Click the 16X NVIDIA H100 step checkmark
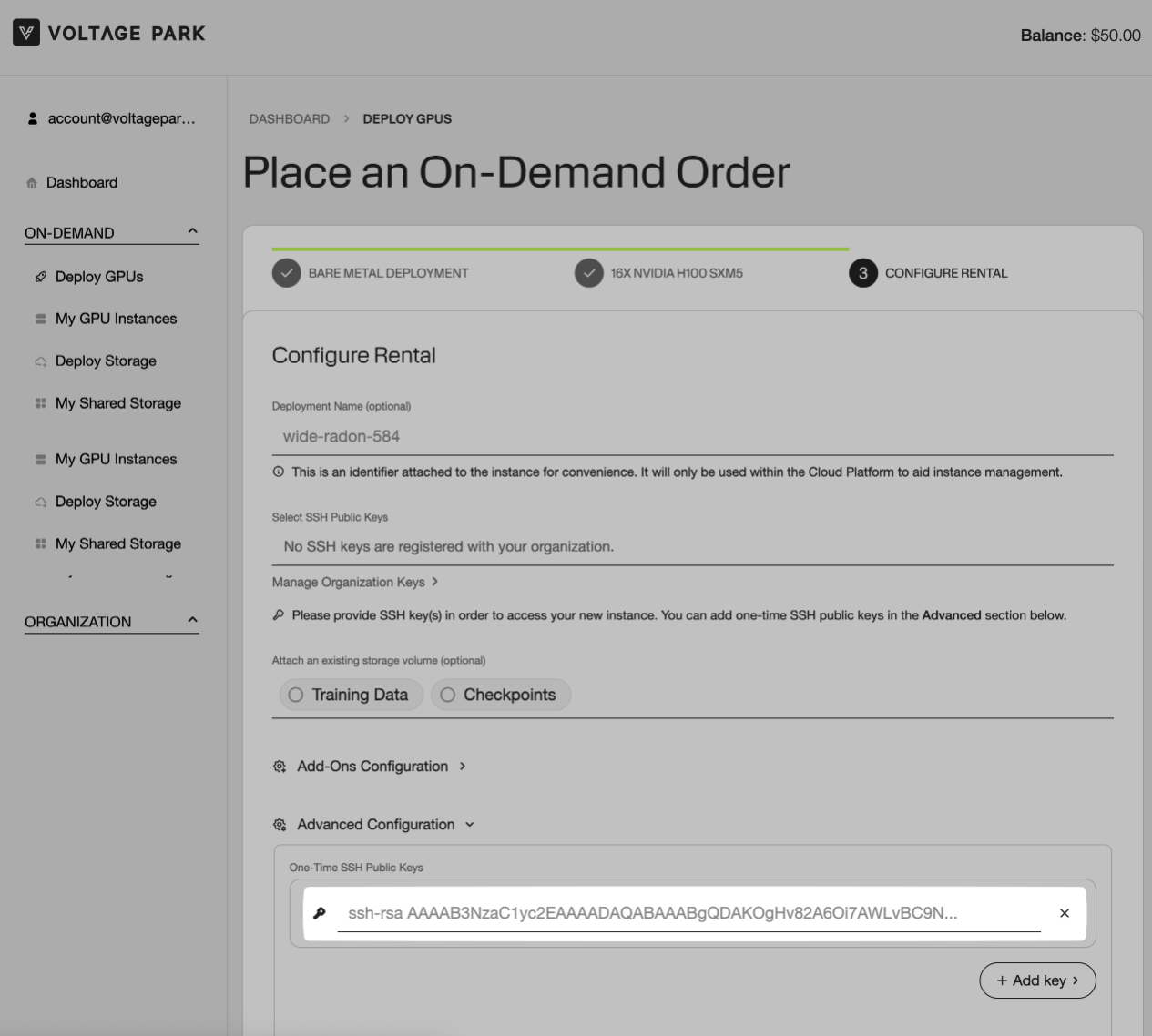The width and height of the screenshot is (1152, 1036). tap(588, 273)
